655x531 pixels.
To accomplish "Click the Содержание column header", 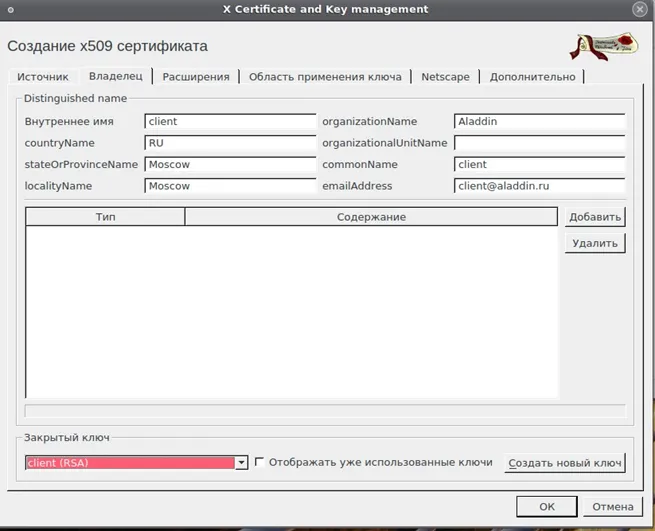I will [371, 217].
